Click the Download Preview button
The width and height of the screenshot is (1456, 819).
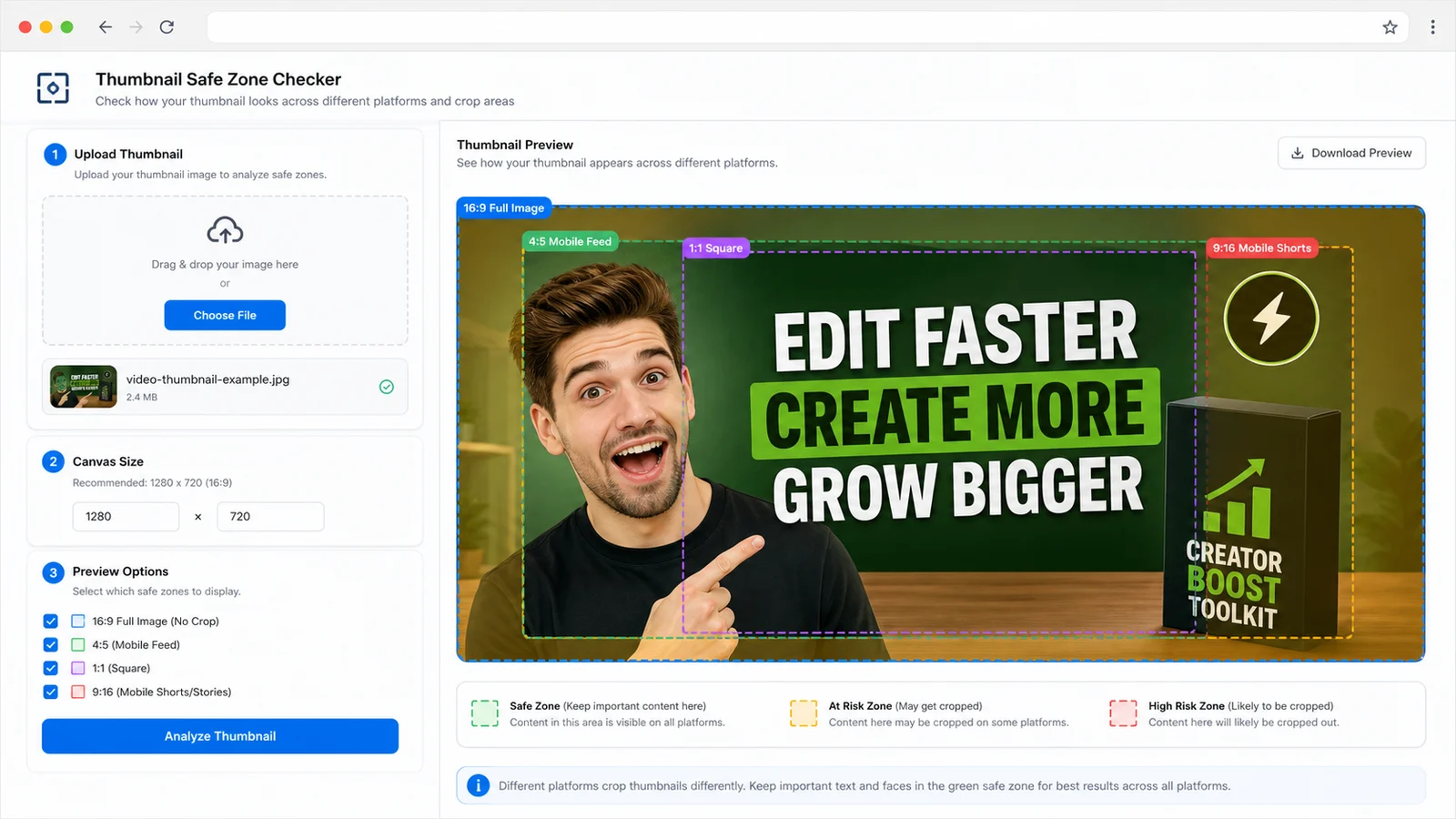1351,153
